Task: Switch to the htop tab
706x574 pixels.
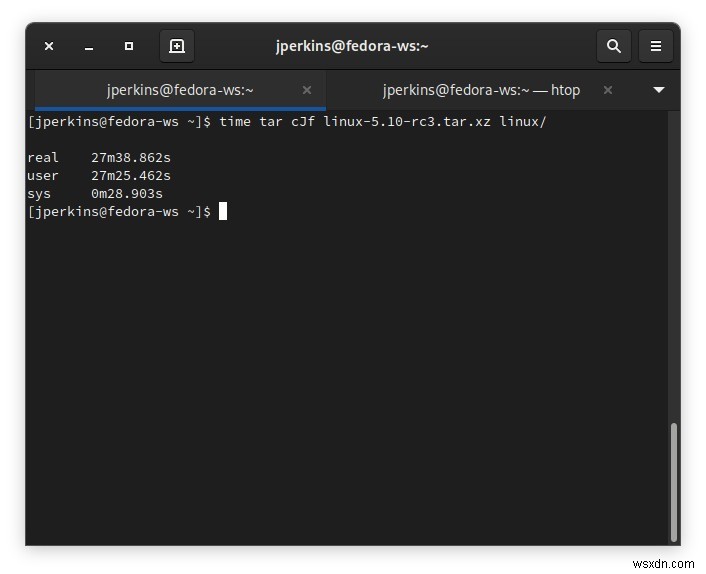Action: coord(481,90)
